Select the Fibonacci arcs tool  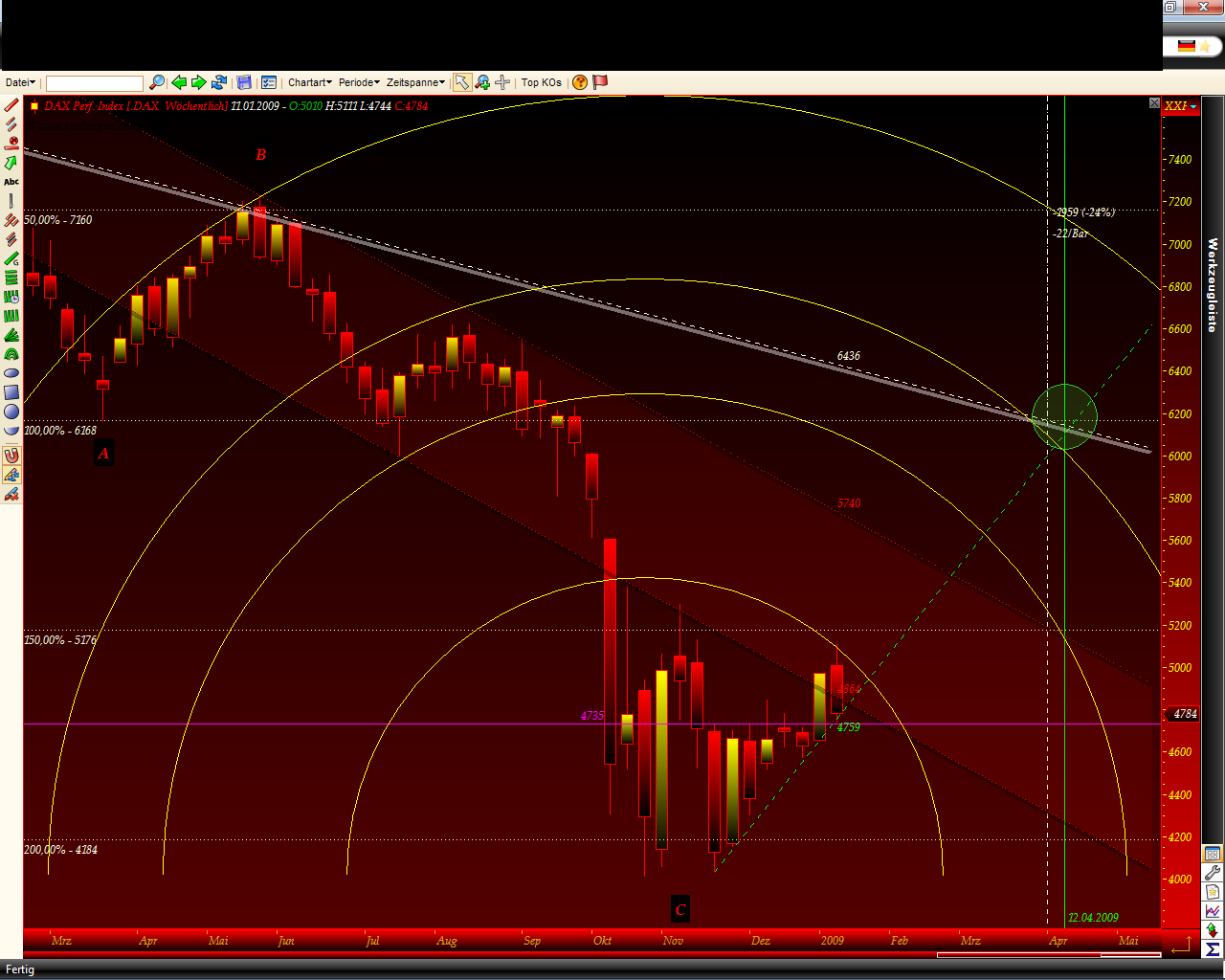point(11,354)
